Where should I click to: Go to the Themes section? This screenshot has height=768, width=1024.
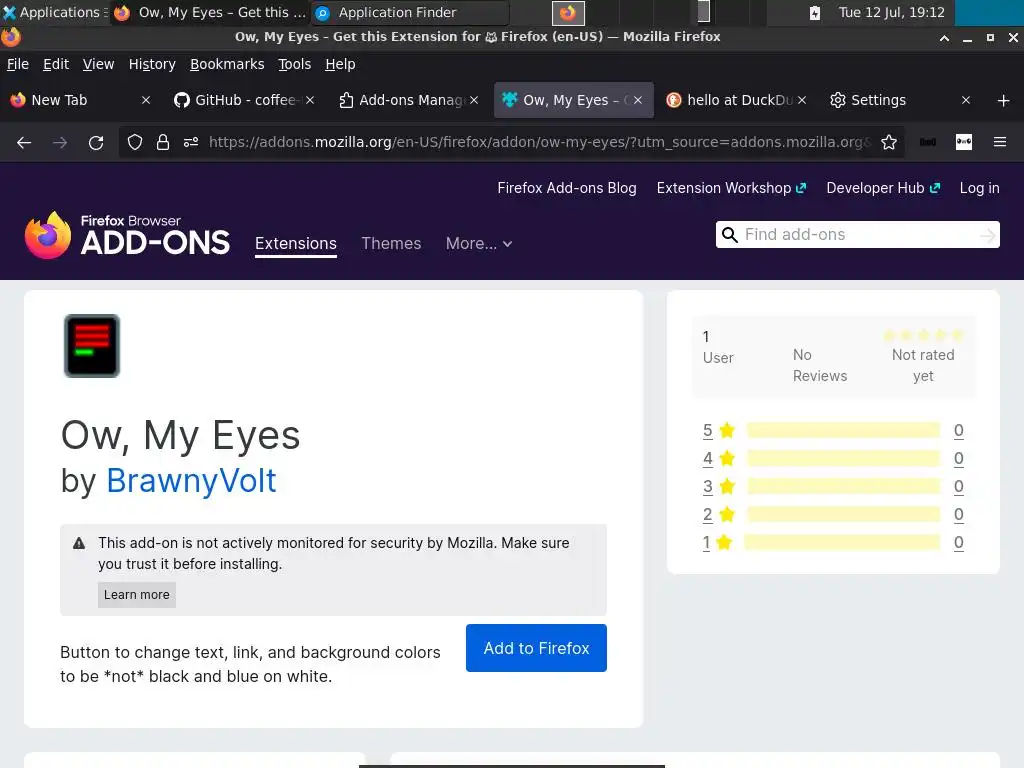point(391,244)
